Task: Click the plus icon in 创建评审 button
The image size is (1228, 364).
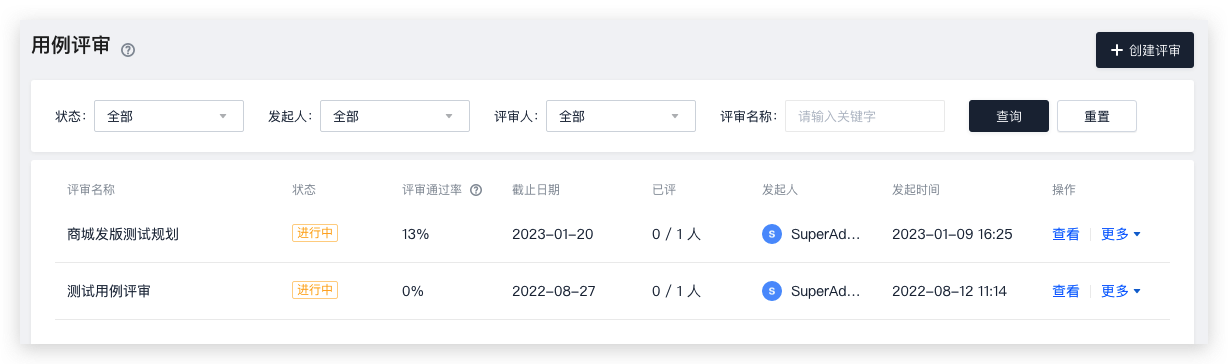Action: pos(1117,50)
